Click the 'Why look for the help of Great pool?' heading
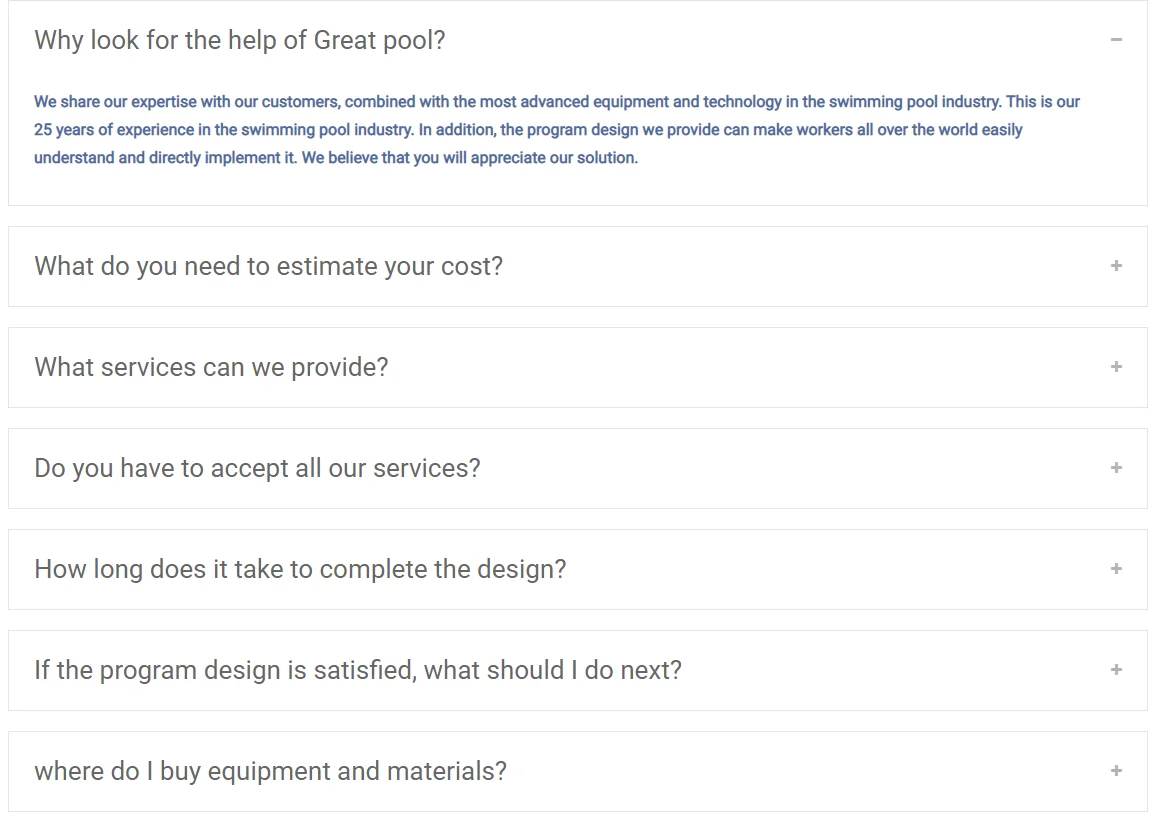The width and height of the screenshot is (1161, 824). tap(240, 40)
